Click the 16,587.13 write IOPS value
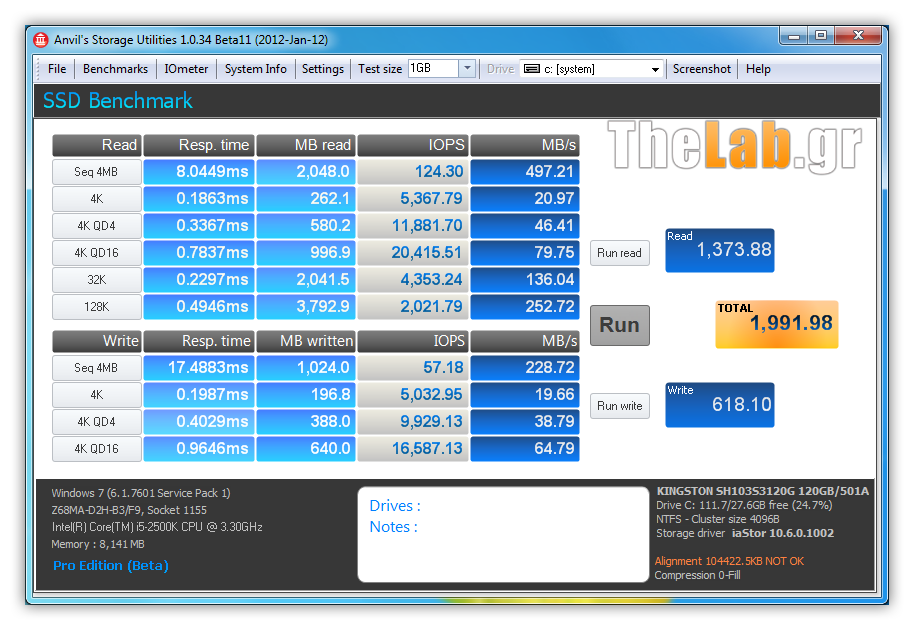Viewport: 914px width, 630px height. coord(413,449)
